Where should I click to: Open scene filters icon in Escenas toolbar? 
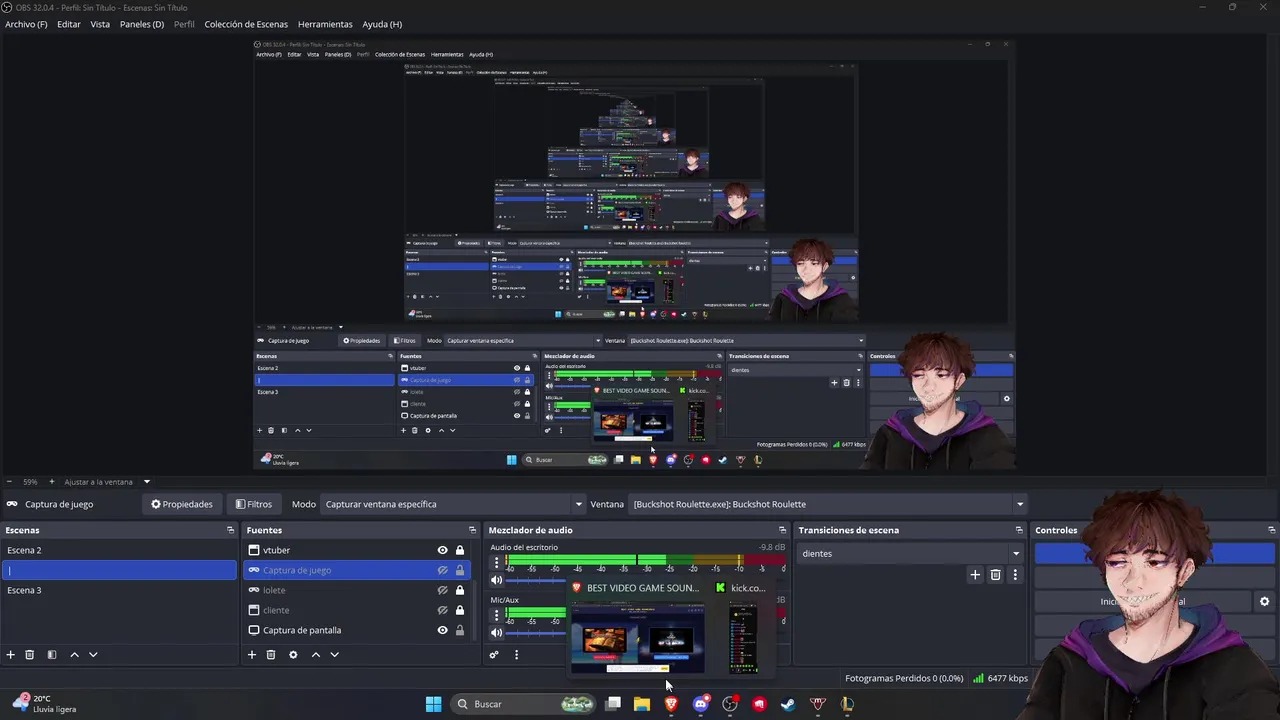[52, 655]
